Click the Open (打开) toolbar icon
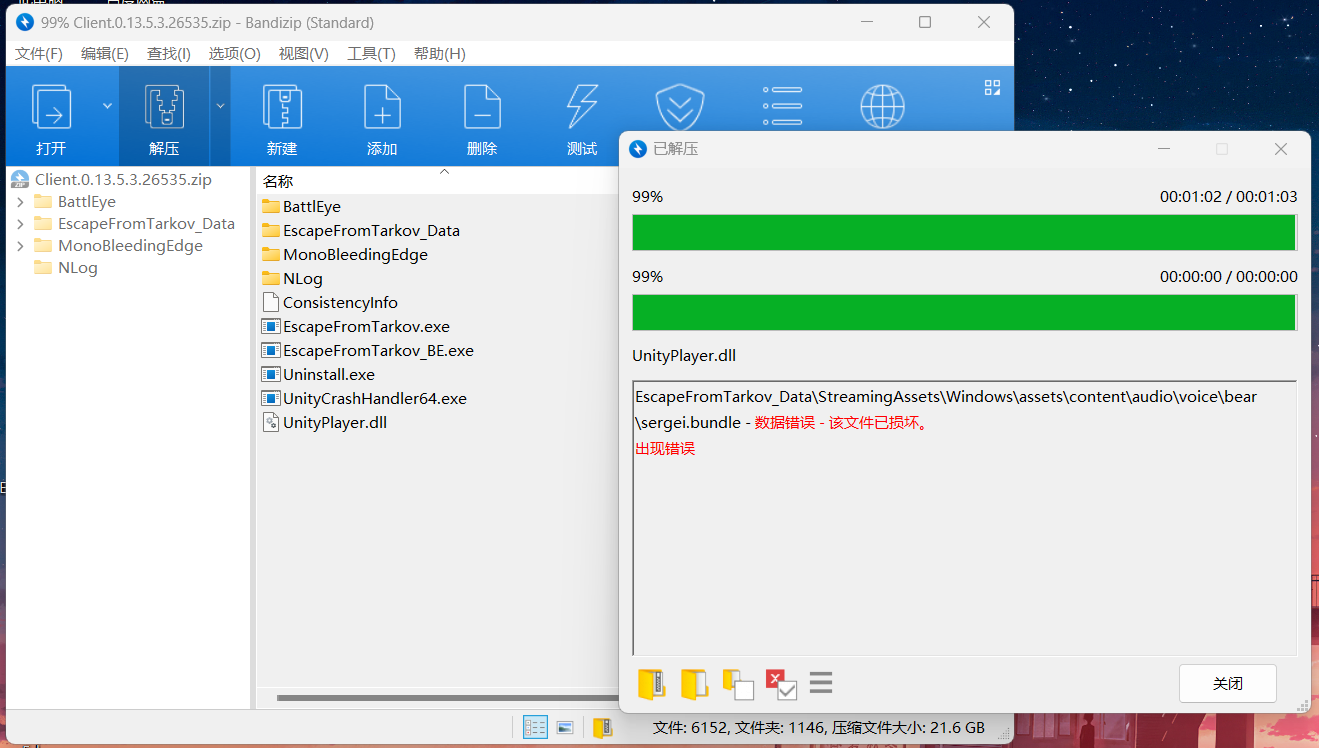This screenshot has width=1319, height=748. (x=51, y=118)
